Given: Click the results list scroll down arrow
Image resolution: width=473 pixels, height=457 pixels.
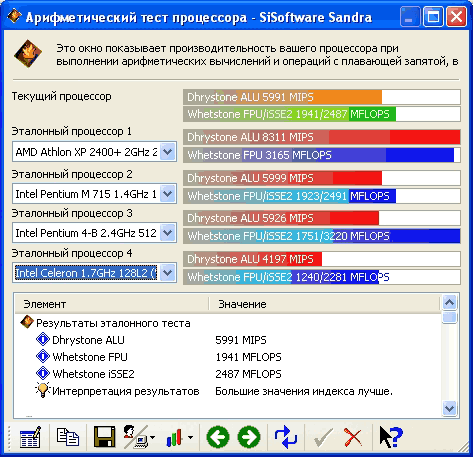Looking at the screenshot, I should (449, 408).
